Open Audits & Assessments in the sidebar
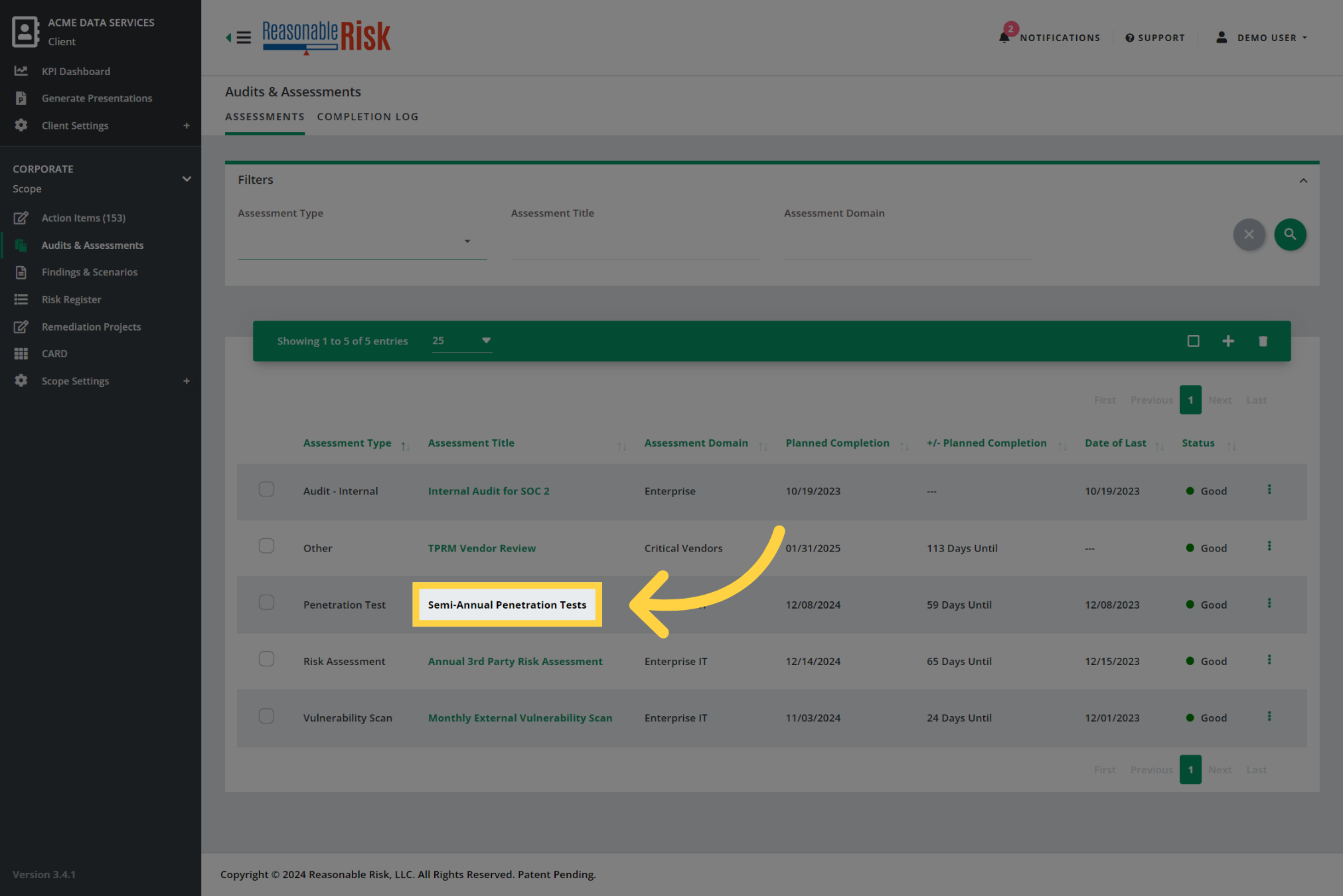The image size is (1343, 896). 92,245
